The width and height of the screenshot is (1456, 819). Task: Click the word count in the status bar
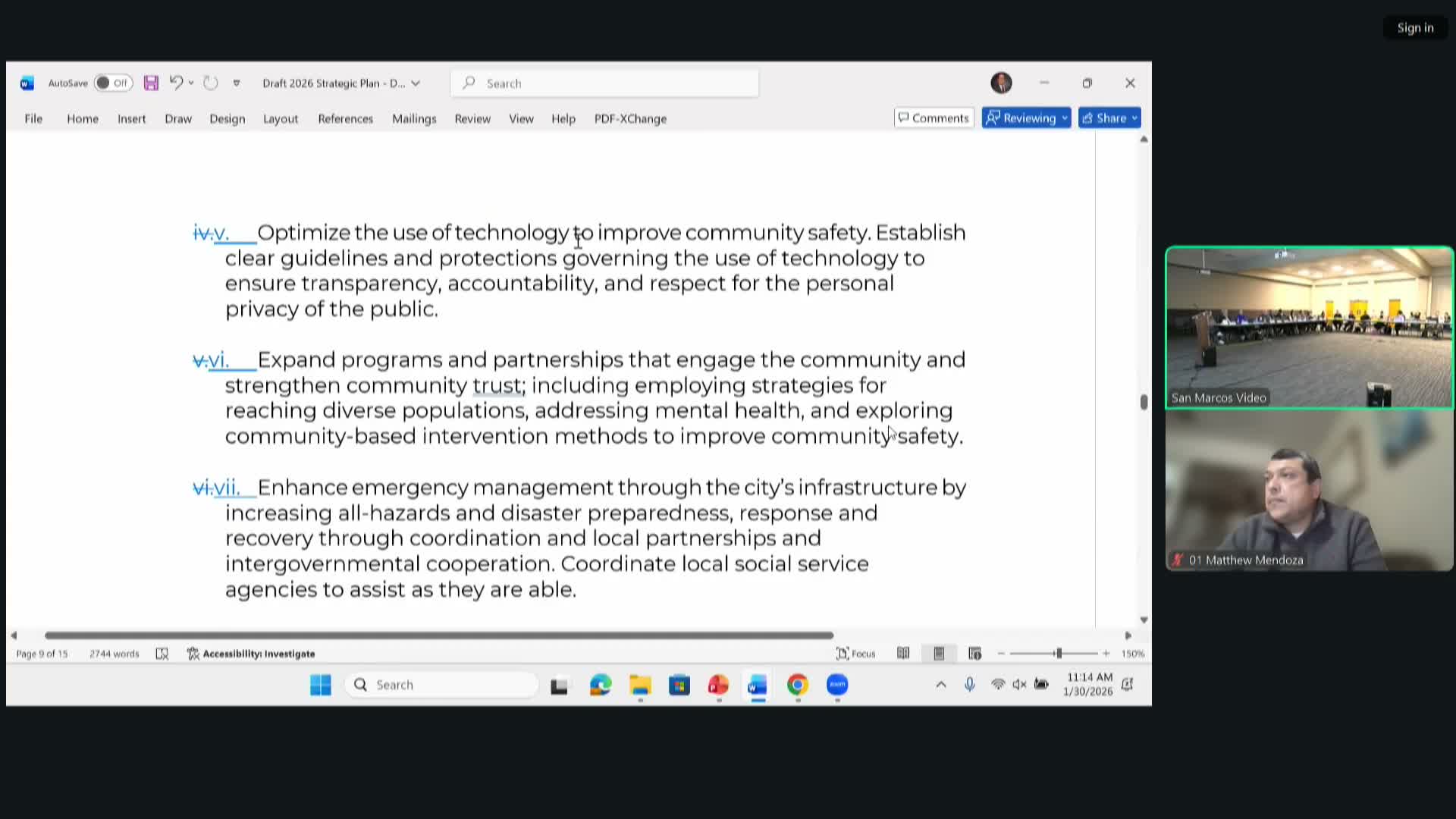[113, 653]
